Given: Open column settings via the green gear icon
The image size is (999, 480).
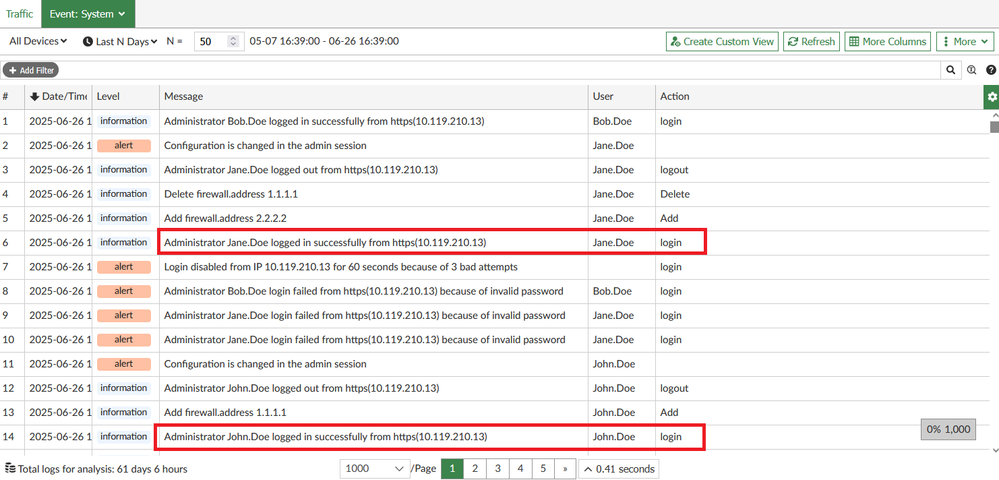Looking at the screenshot, I should click(x=991, y=97).
